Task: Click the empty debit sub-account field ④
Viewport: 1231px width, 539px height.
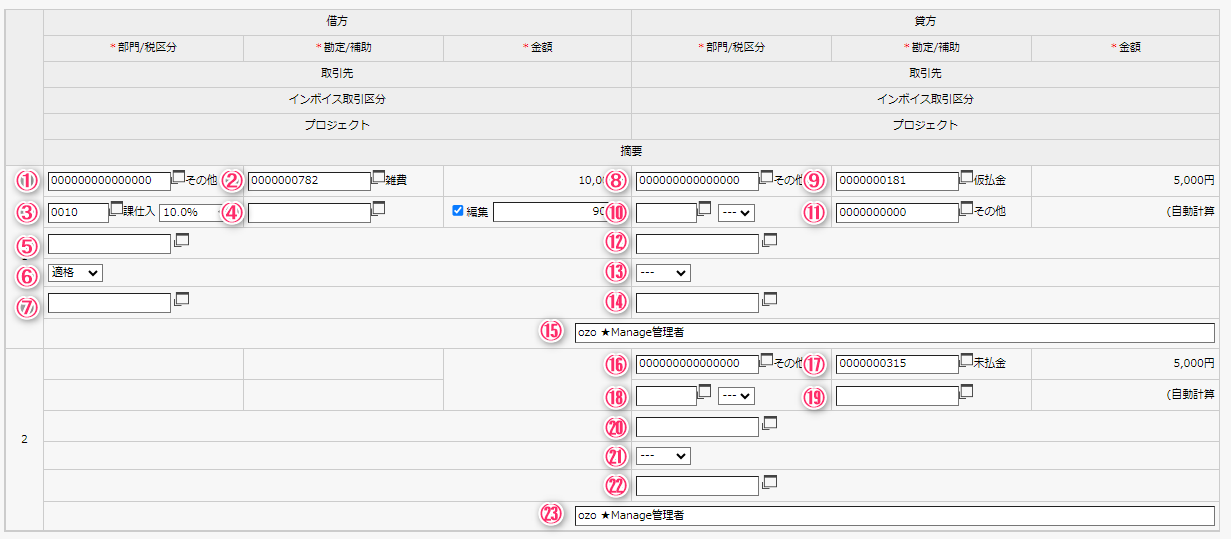Action: pos(308,212)
